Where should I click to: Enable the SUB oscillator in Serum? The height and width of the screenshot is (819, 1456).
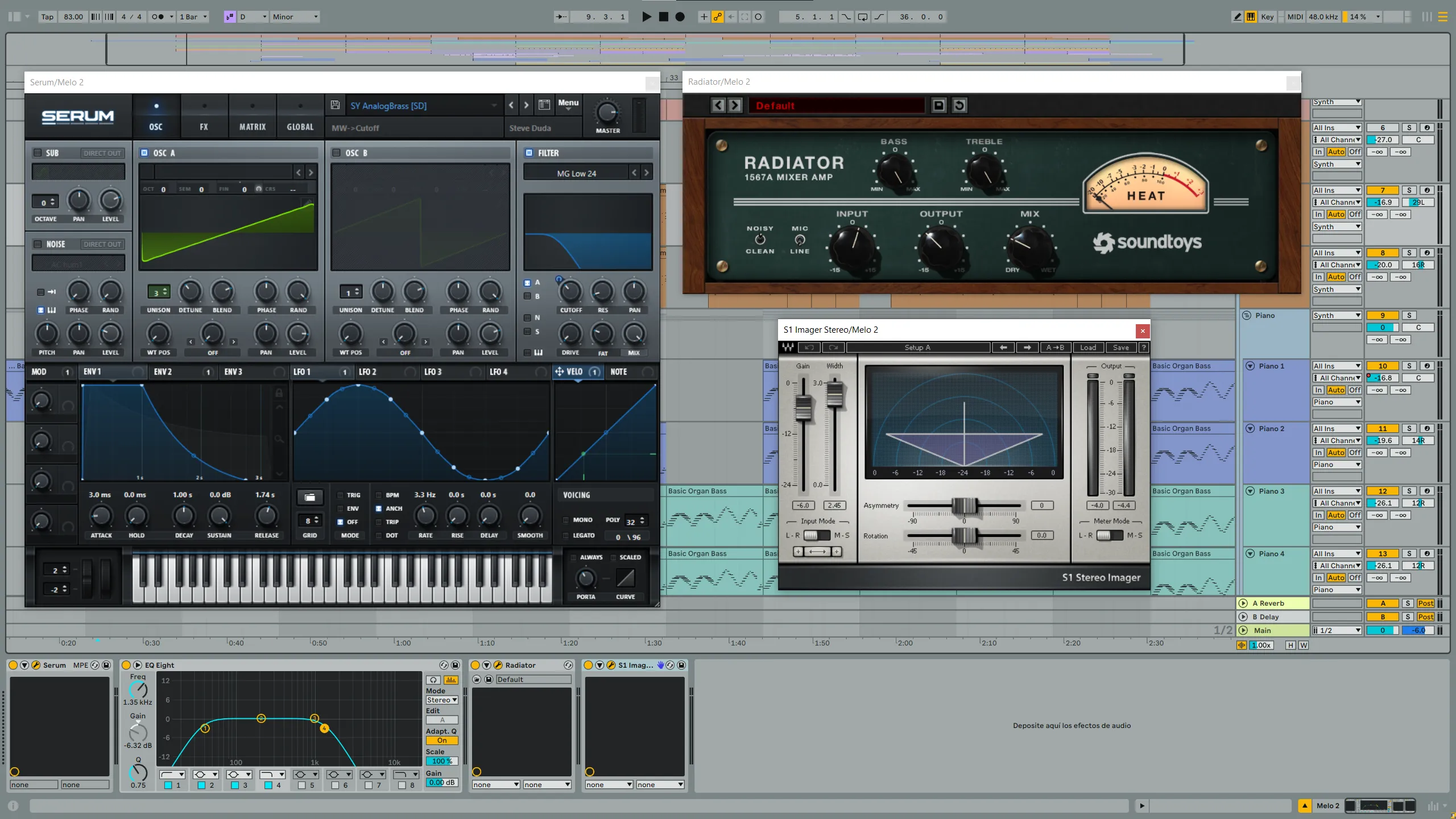[38, 152]
